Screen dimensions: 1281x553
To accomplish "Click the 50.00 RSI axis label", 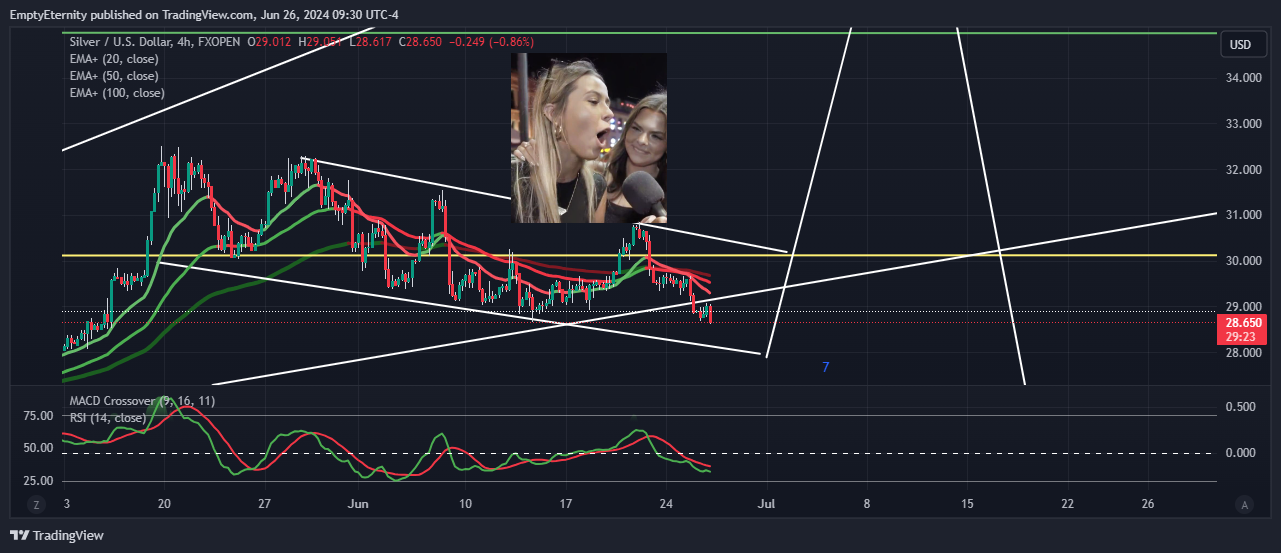I will click(38, 448).
